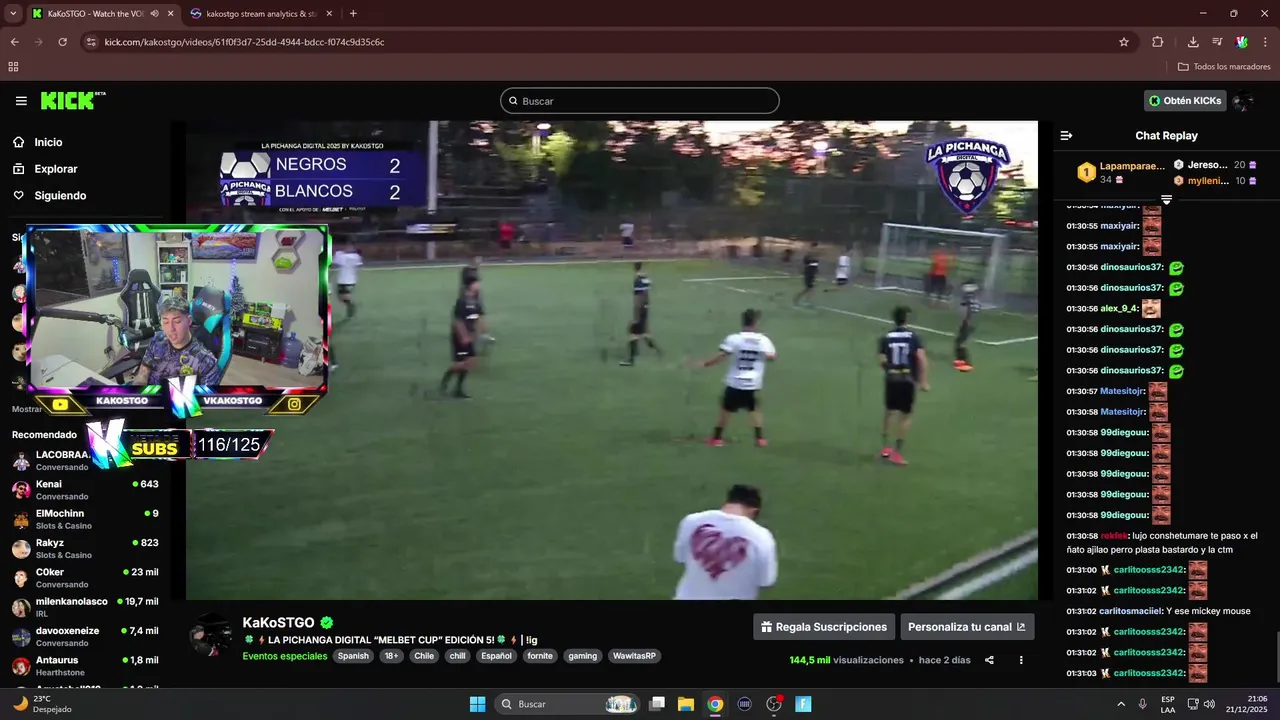Open recommended channel ElMochinn
Screen dimensions: 1280x720
(x=86, y=519)
